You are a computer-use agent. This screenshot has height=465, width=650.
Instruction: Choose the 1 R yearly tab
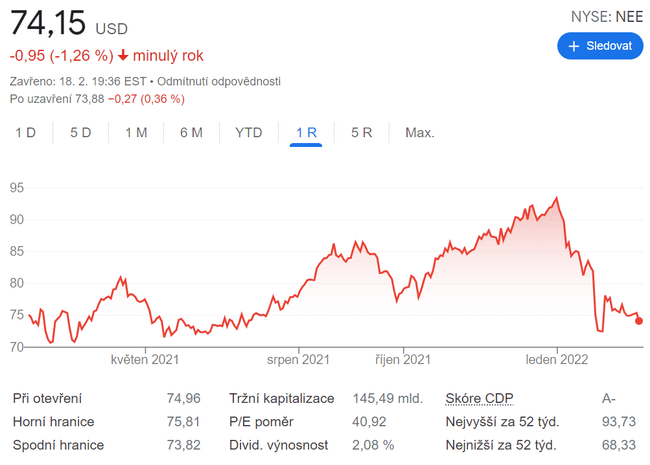point(306,132)
